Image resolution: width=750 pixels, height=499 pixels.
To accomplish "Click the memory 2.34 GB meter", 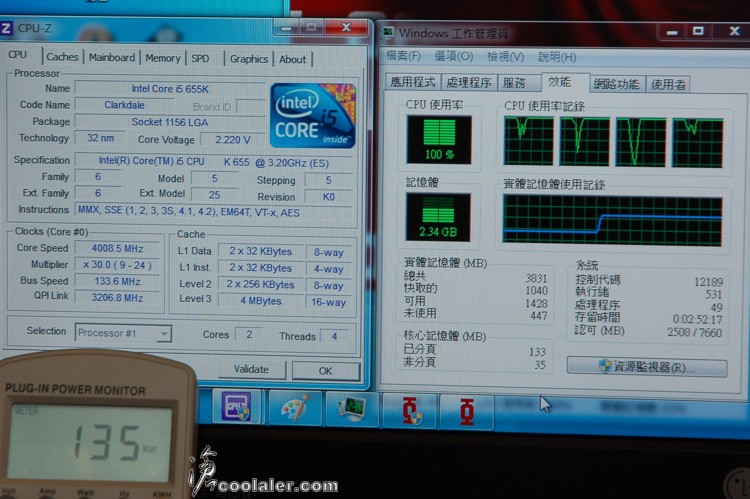I will coord(438,217).
